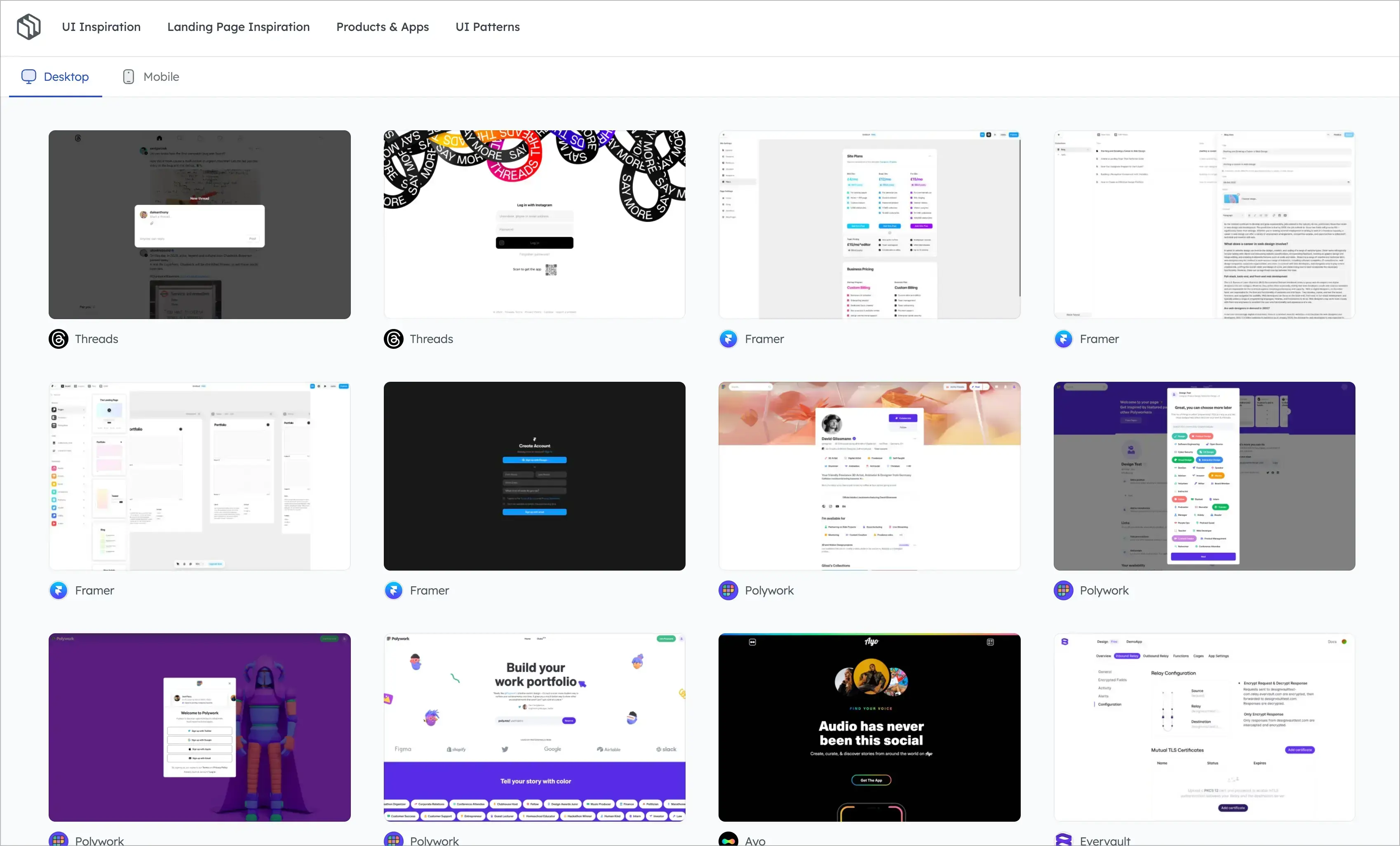Click the Framer logo under the Create Account screenshot
This screenshot has height=846, width=1400.
pos(394,590)
